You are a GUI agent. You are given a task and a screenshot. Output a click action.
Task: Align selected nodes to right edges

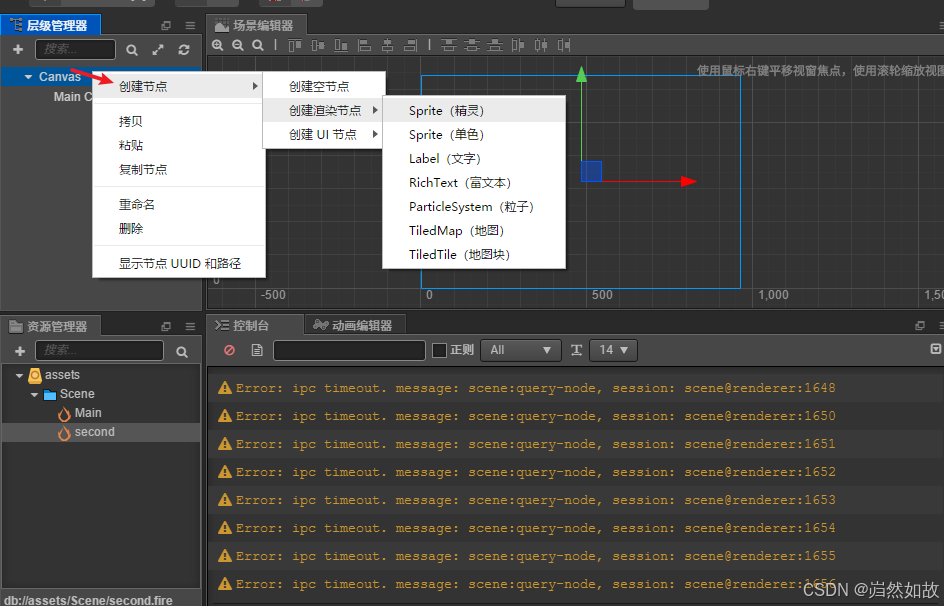(411, 45)
